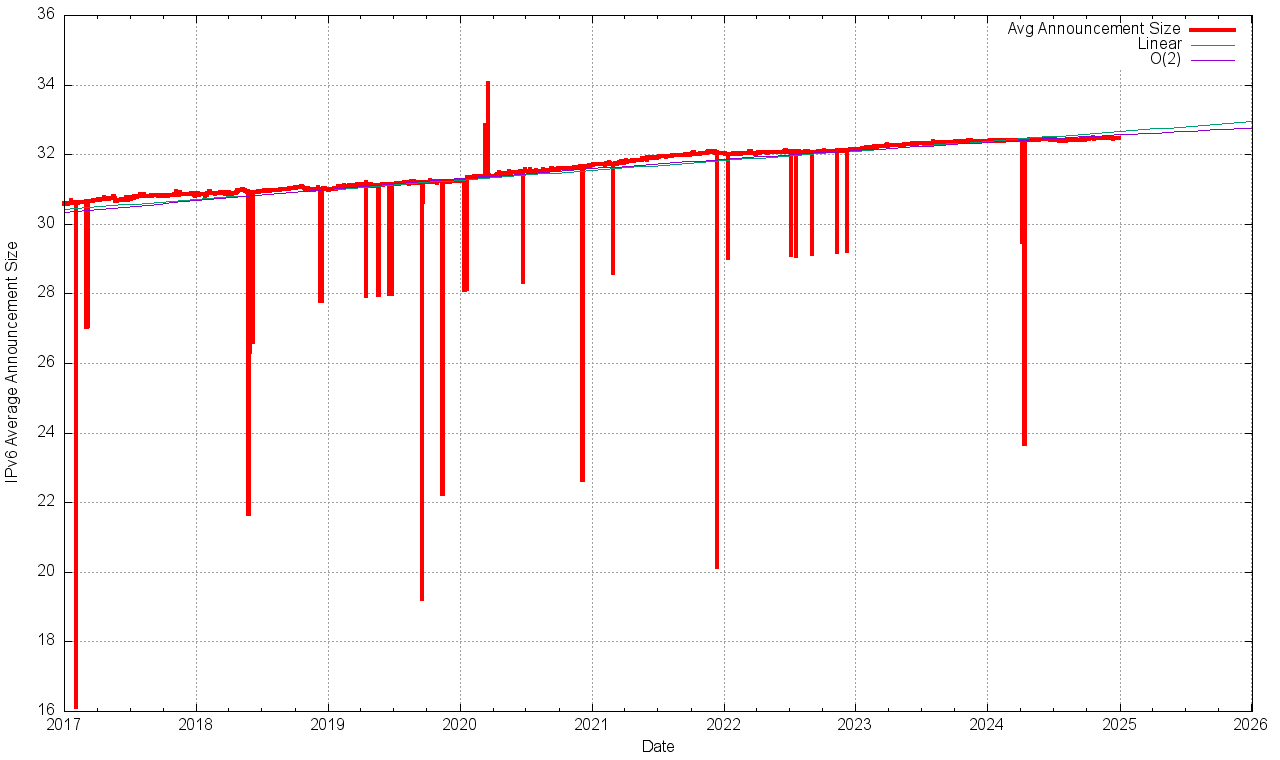Click the y-axis value 36 at the top

[x=46, y=16]
